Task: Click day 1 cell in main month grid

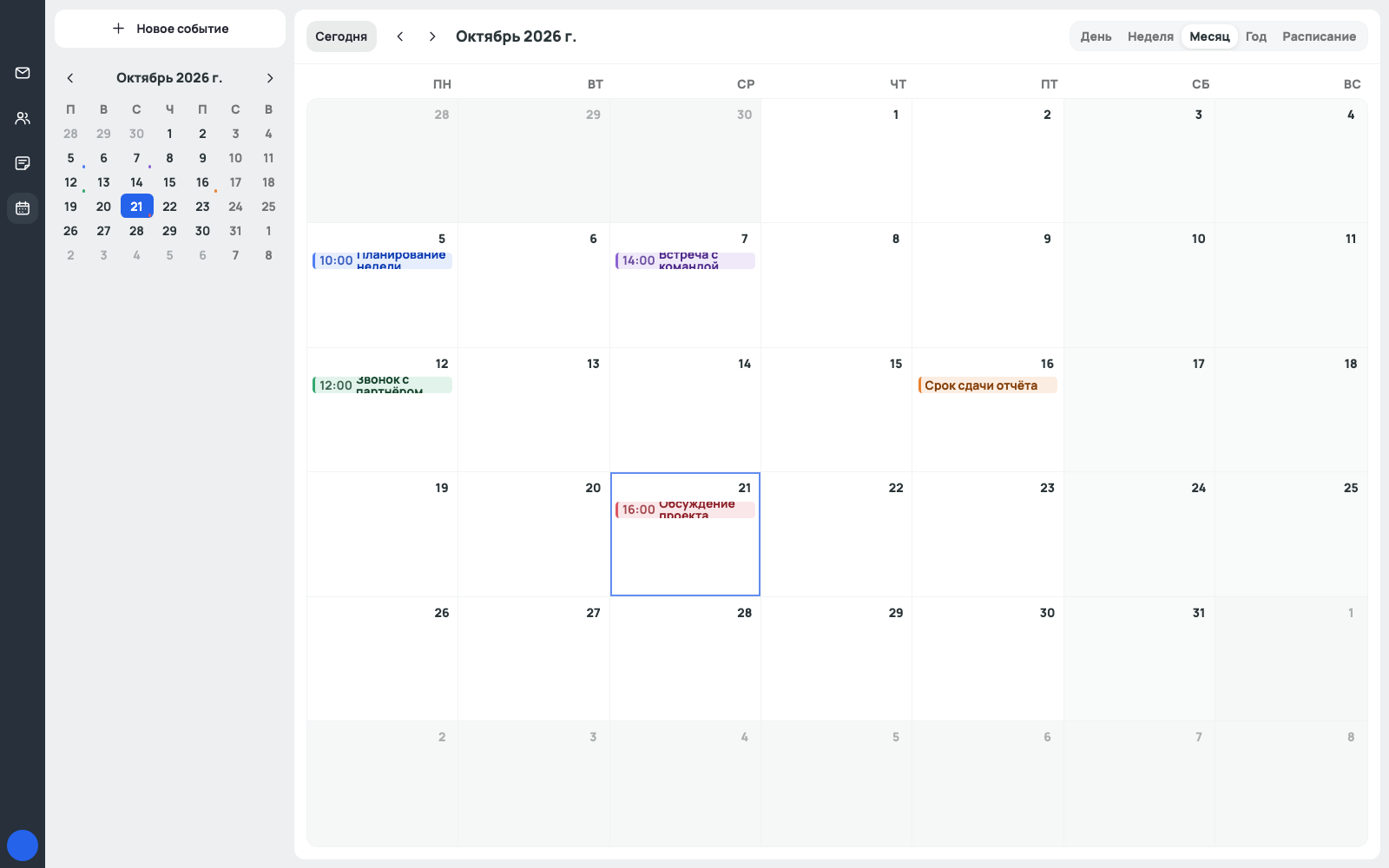Action: tap(836, 161)
